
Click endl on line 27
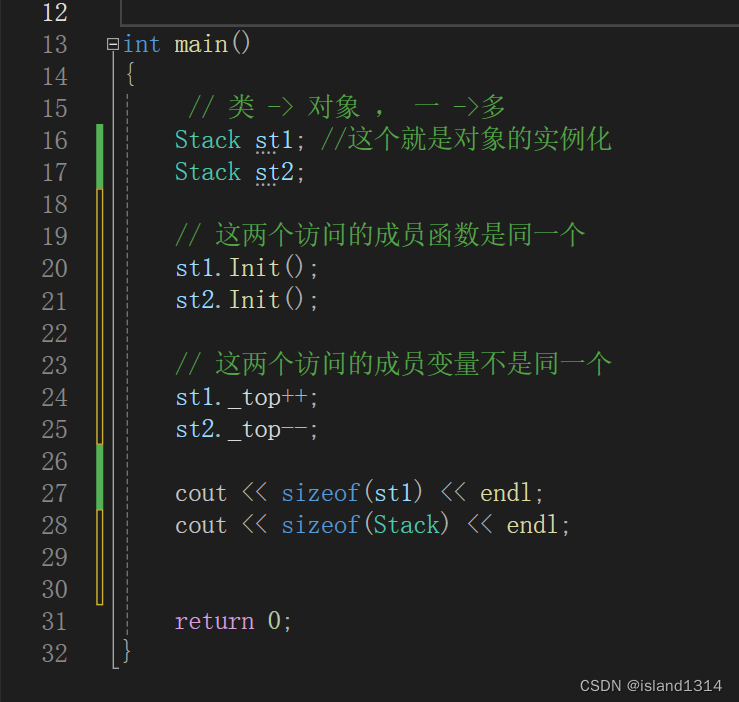pos(506,494)
